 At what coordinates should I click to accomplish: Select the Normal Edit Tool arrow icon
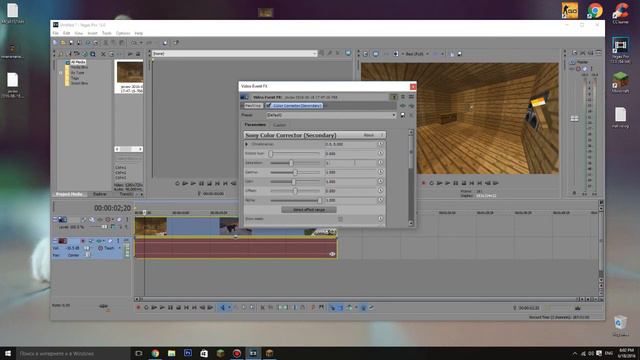coord(222,307)
